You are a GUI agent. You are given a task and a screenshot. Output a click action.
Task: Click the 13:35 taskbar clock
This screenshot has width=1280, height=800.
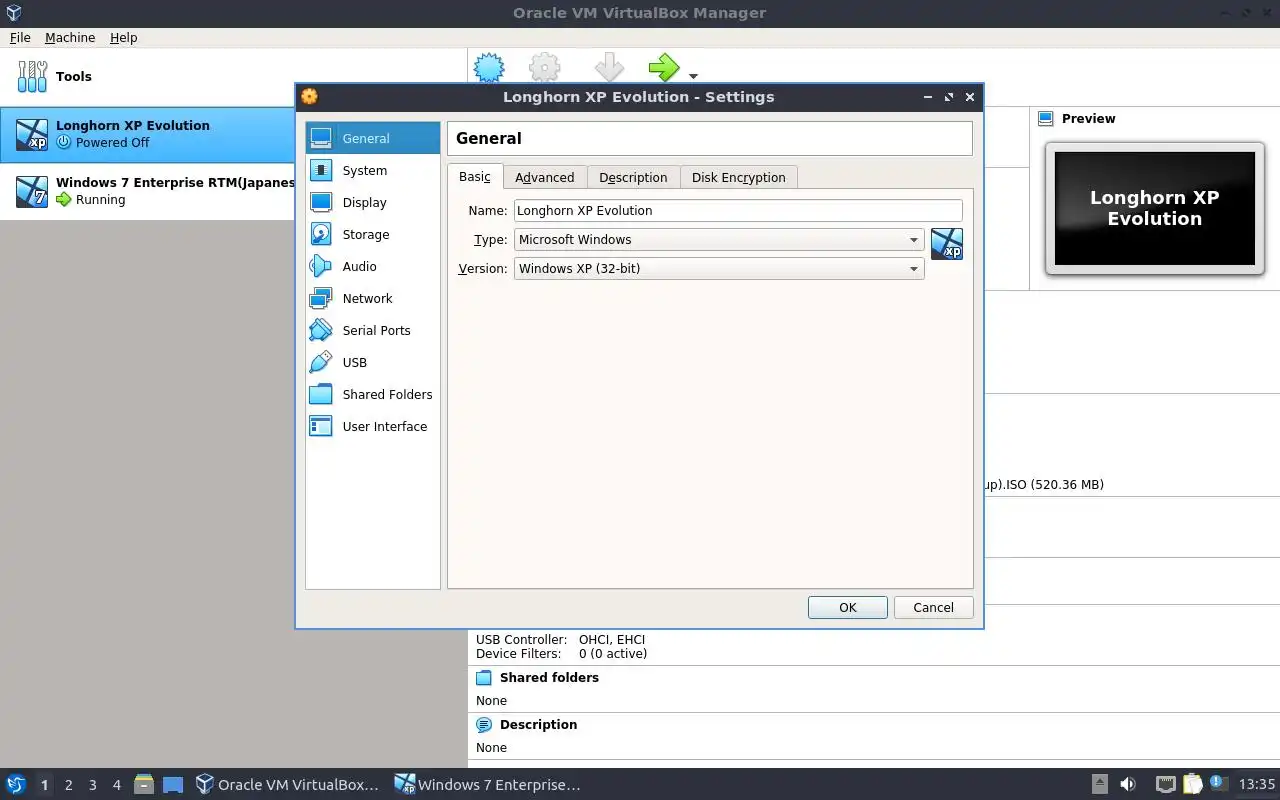pyautogui.click(x=1257, y=785)
